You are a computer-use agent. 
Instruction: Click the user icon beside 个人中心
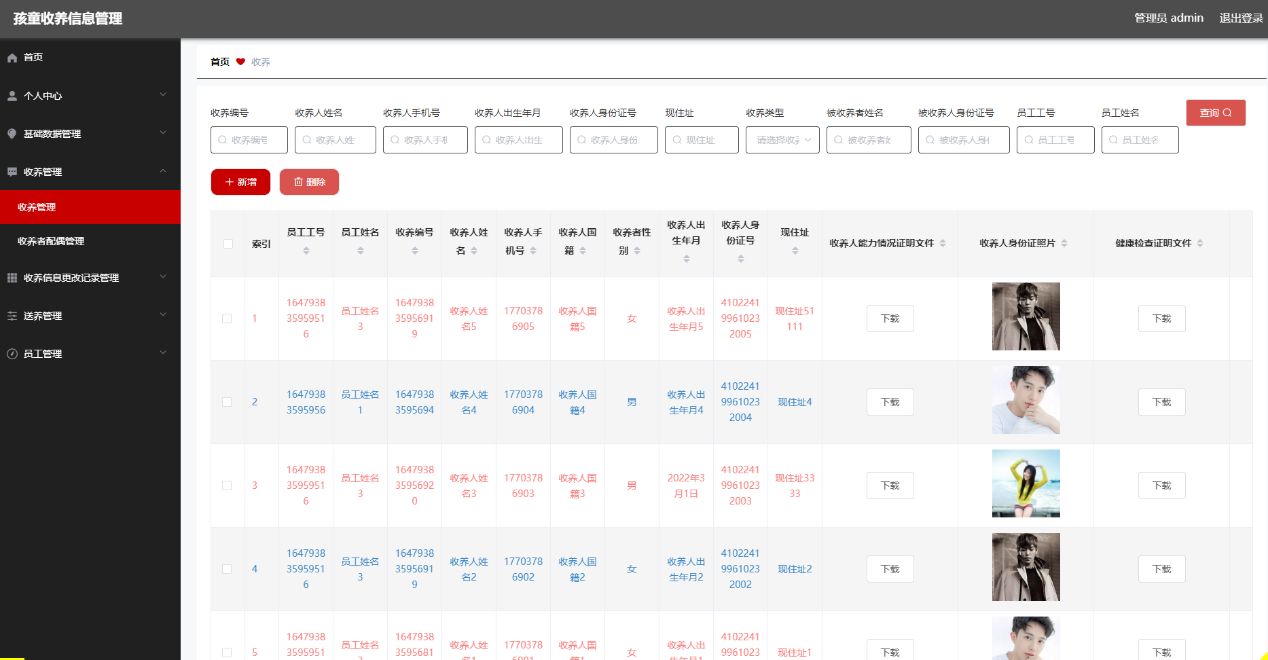12,96
